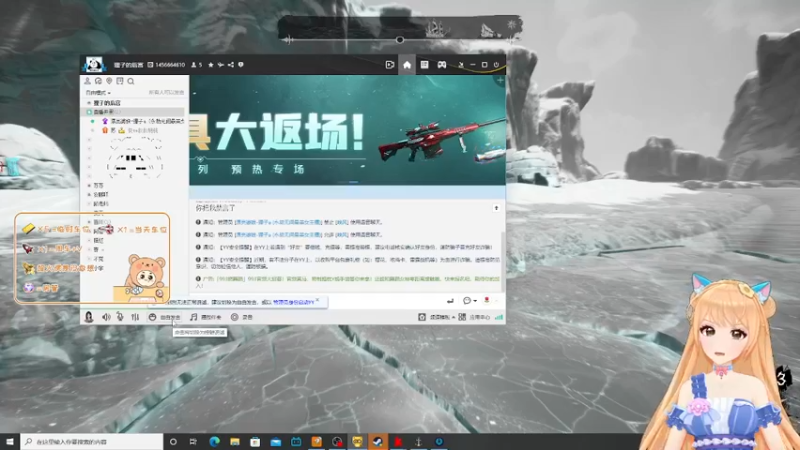Open the YY raccoon app on taskbar
Viewport: 800px width, 450px height.
357,442
